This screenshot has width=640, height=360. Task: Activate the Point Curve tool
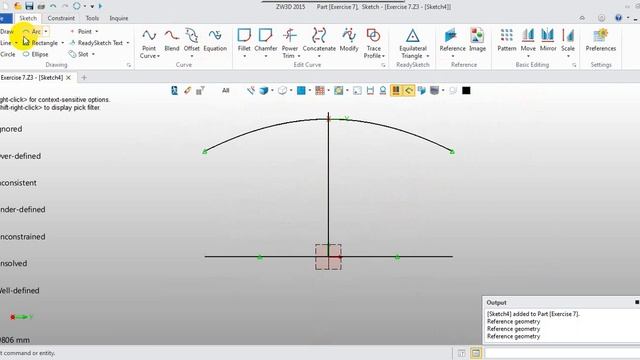point(149,43)
